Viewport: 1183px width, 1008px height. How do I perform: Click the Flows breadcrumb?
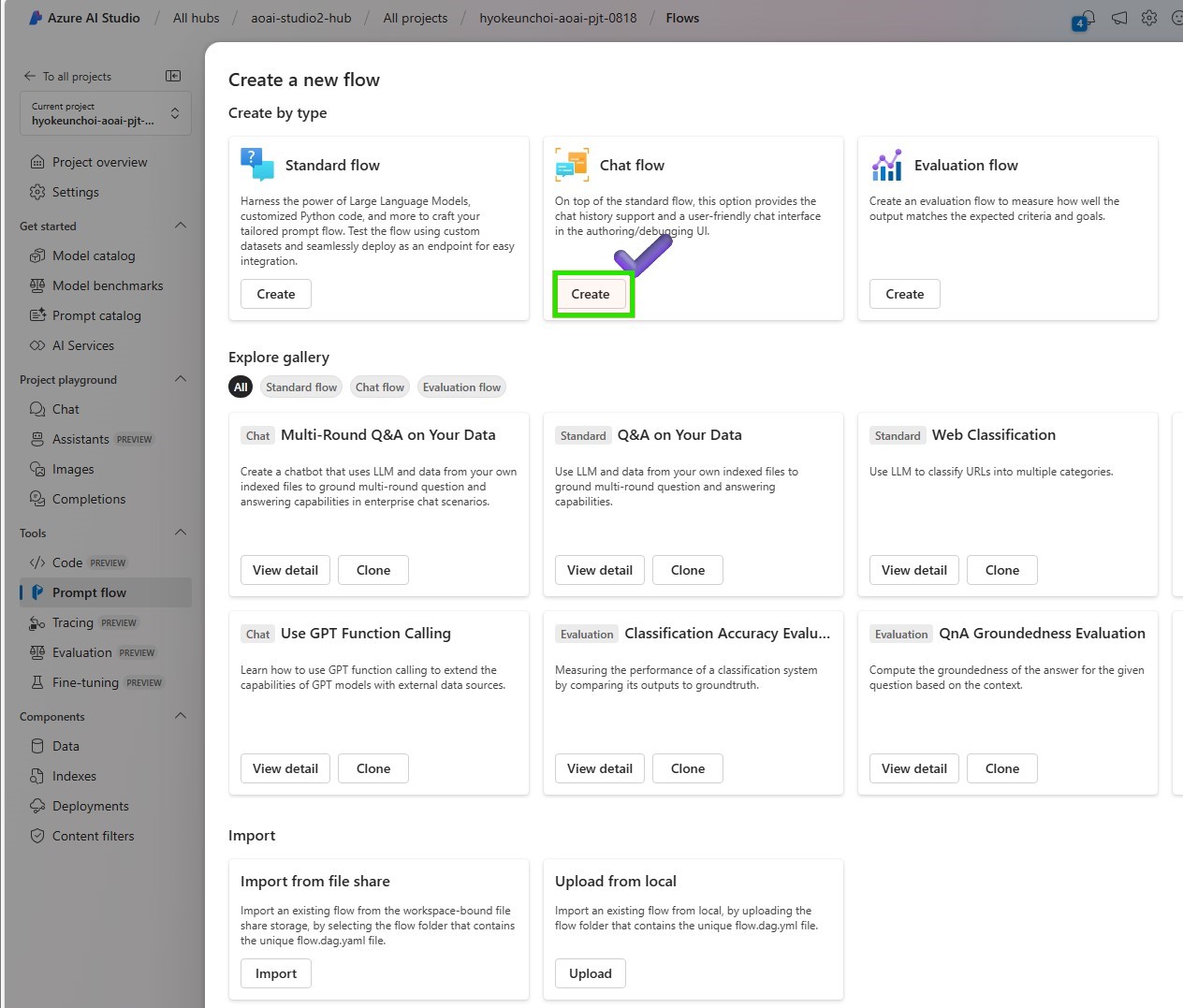pos(682,18)
